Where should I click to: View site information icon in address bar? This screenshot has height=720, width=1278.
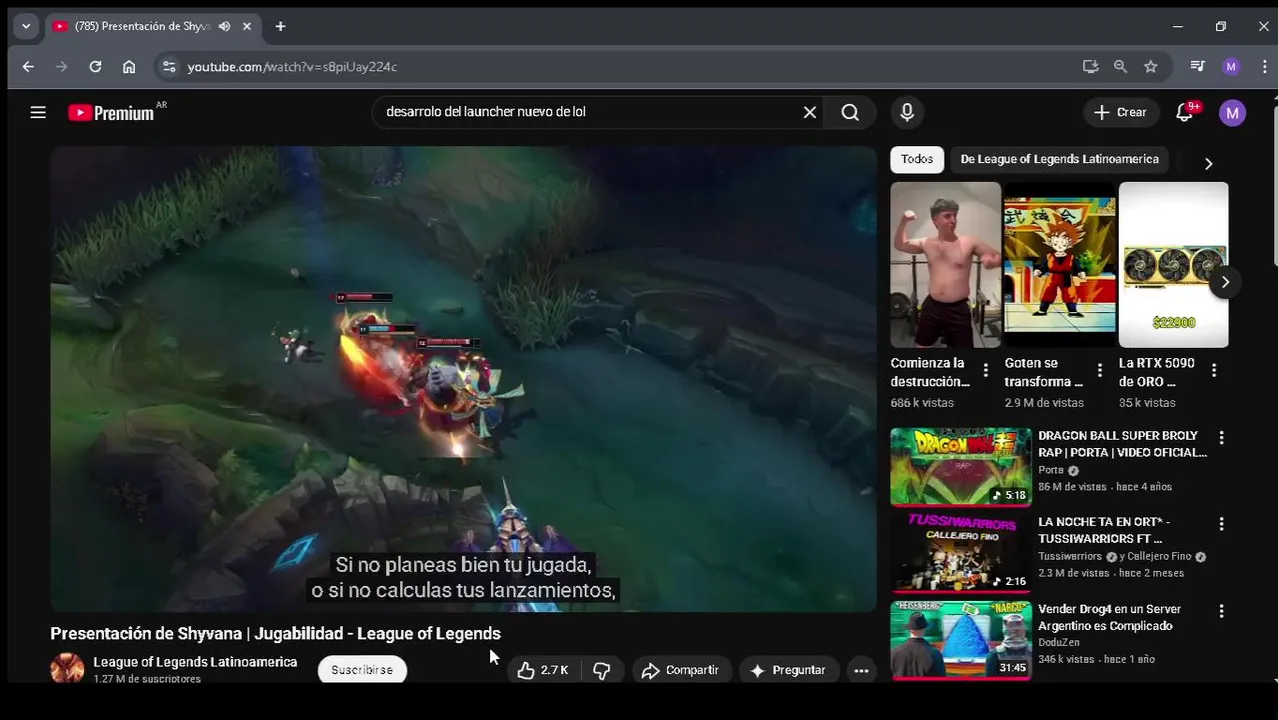[169, 66]
